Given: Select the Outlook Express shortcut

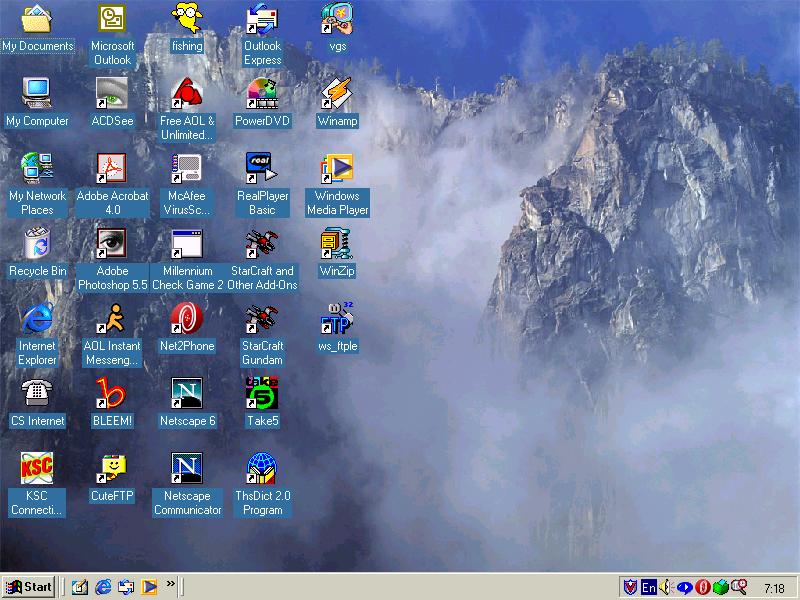Looking at the screenshot, I should 262,18.
